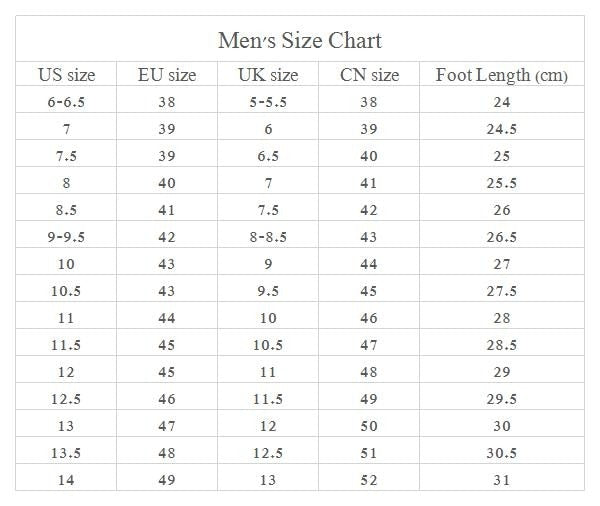
Task: Click the foot length 31 cell
Action: [x=502, y=480]
